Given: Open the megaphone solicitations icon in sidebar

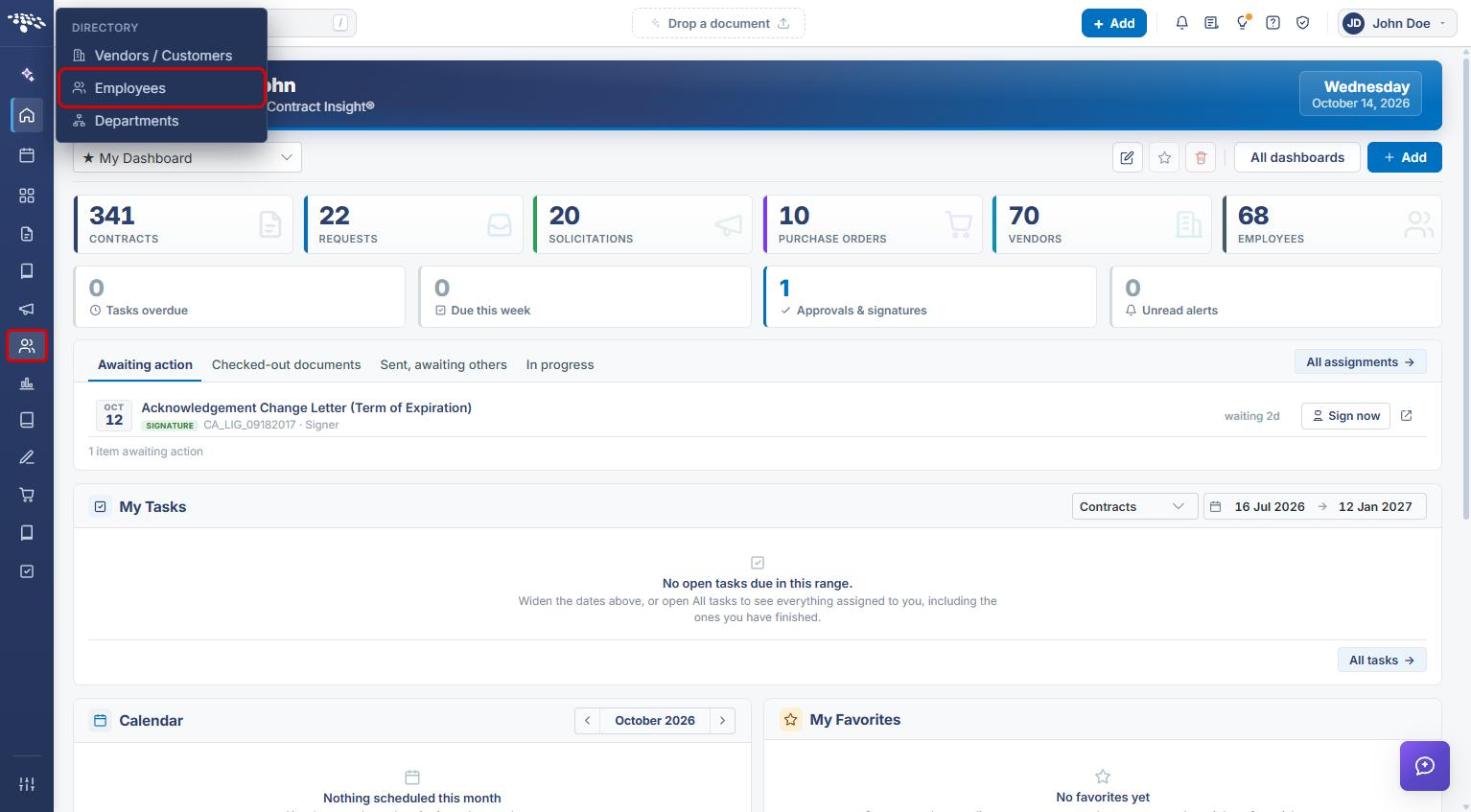Looking at the screenshot, I should [27, 309].
